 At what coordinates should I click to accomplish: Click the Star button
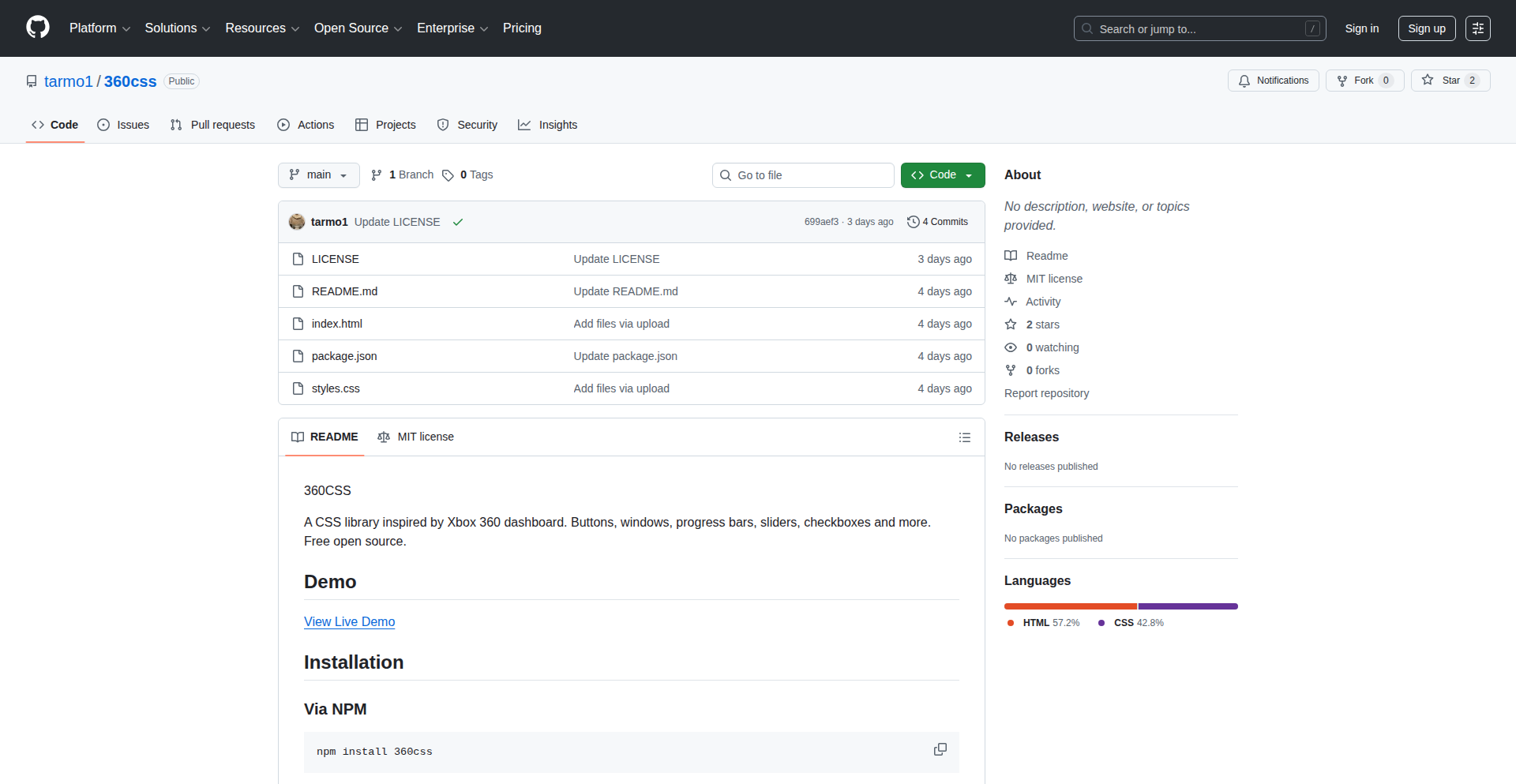(1442, 81)
